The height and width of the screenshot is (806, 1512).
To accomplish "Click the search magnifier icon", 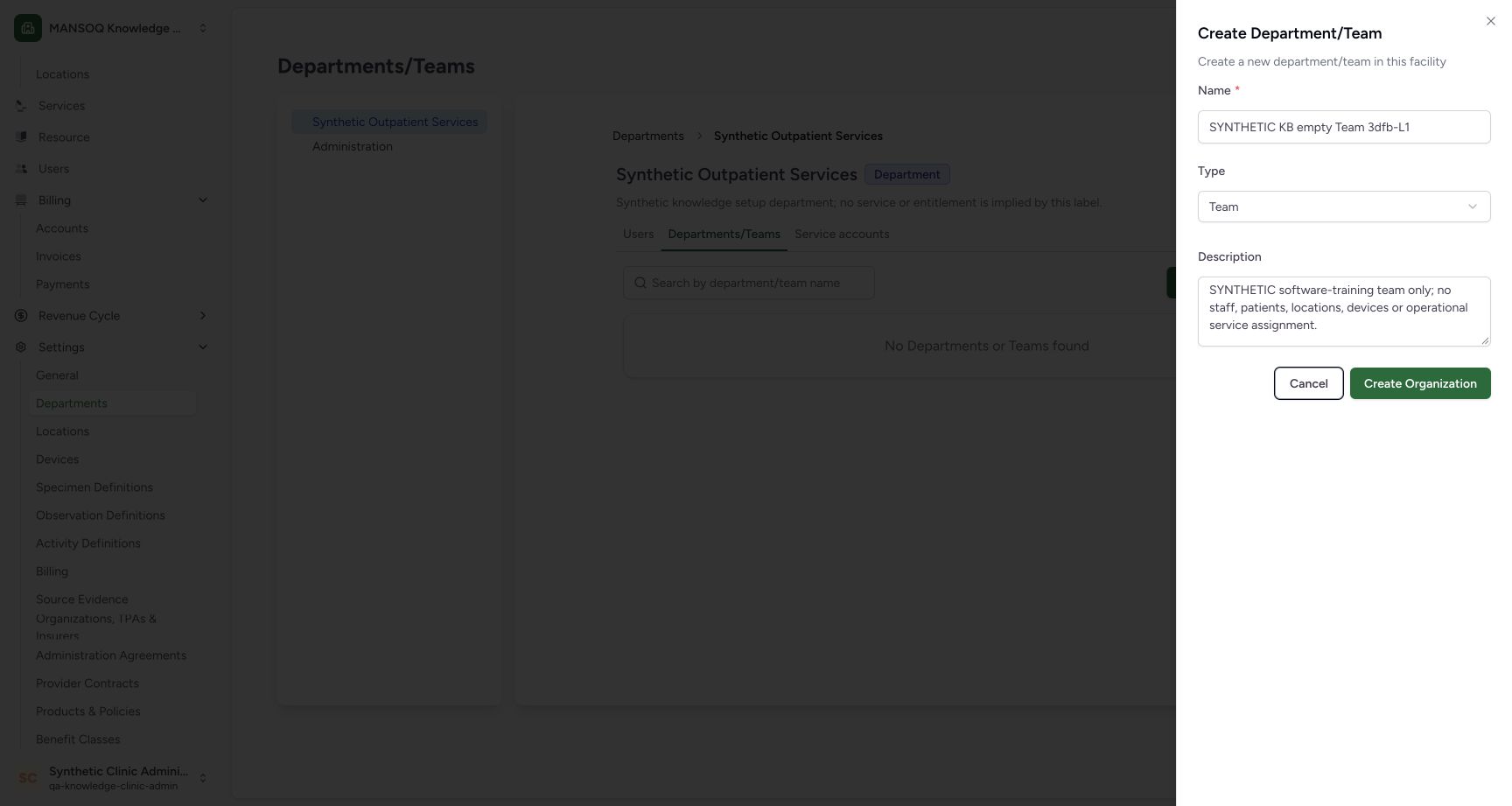I will 640,283.
